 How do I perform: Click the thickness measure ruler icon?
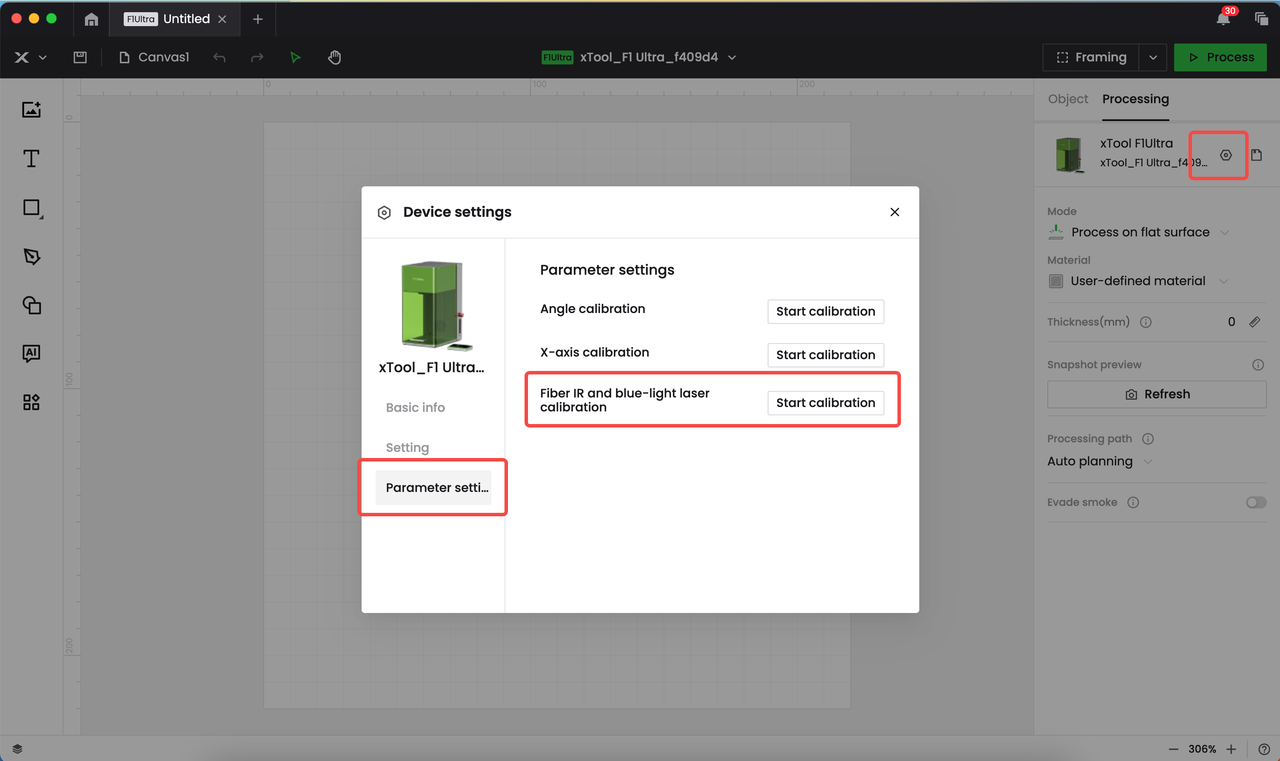(x=1255, y=322)
